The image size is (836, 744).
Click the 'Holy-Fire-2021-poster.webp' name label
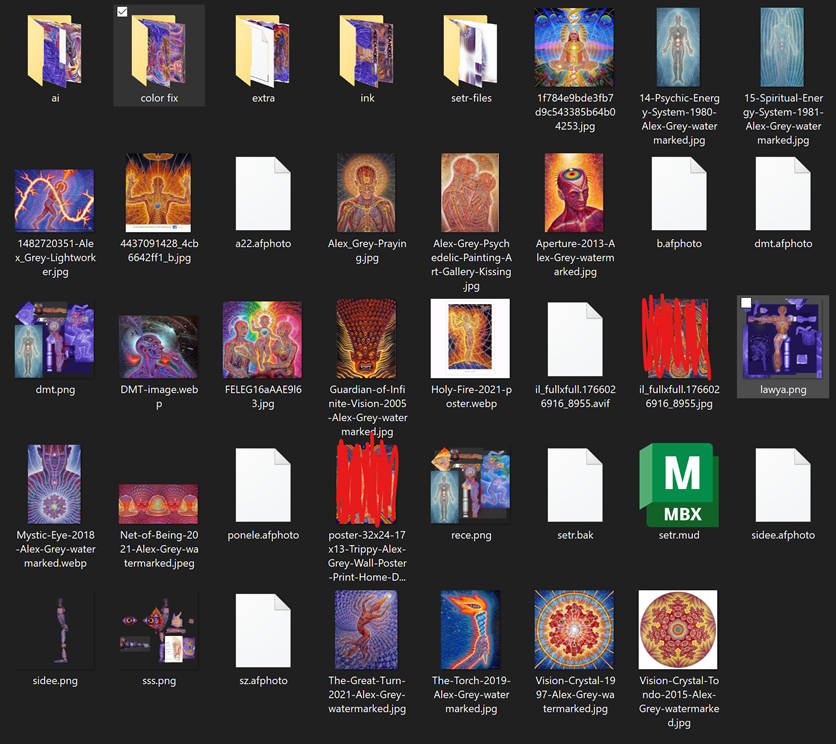coord(471,396)
